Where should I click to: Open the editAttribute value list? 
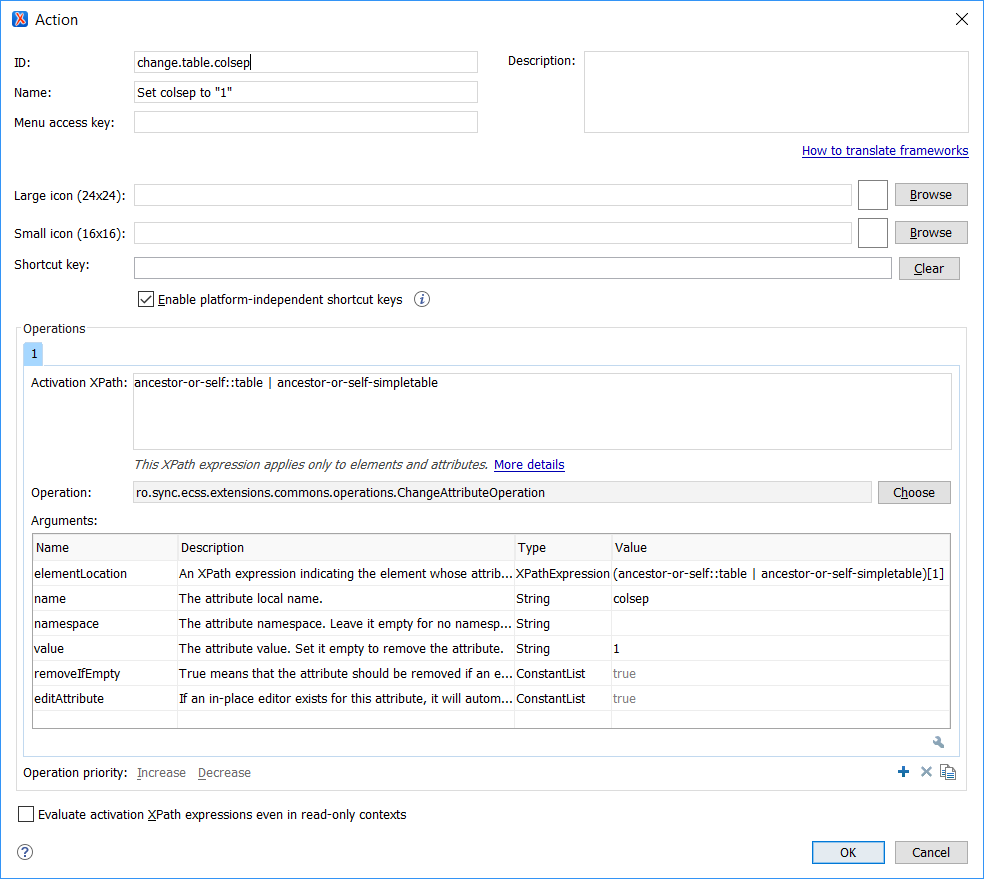[x=780, y=699]
